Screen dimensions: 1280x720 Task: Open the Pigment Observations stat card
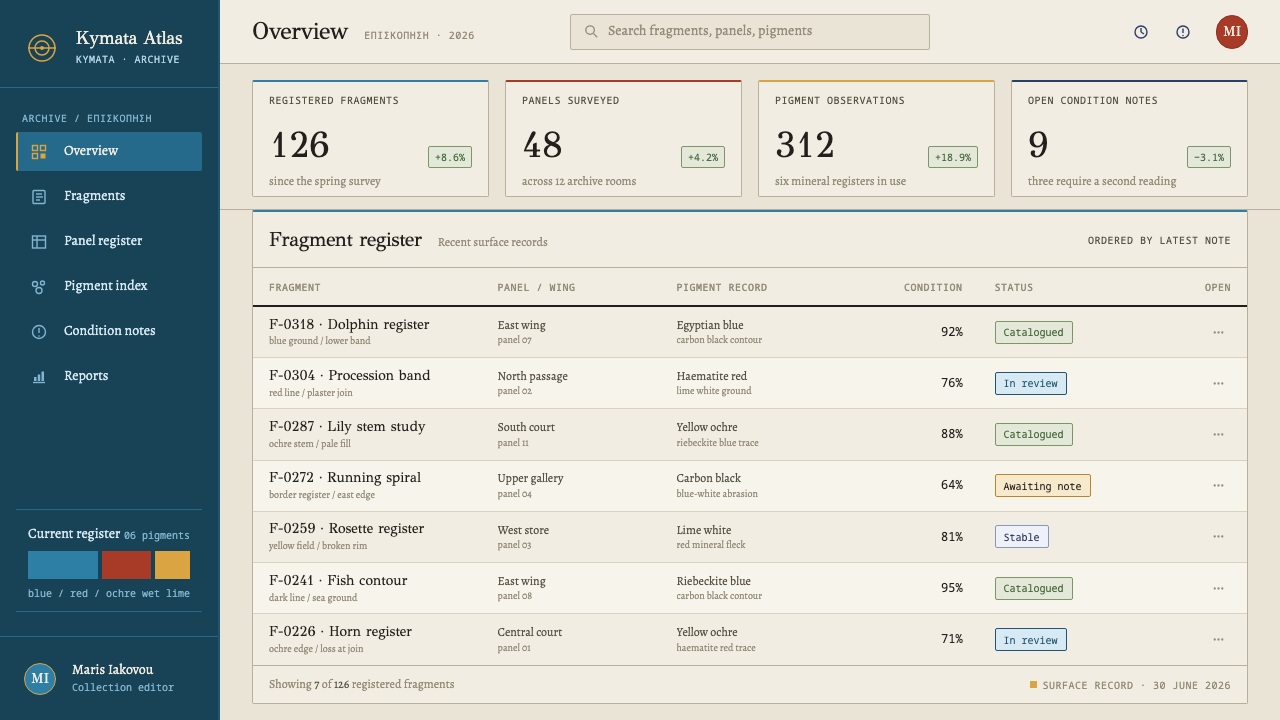point(876,138)
